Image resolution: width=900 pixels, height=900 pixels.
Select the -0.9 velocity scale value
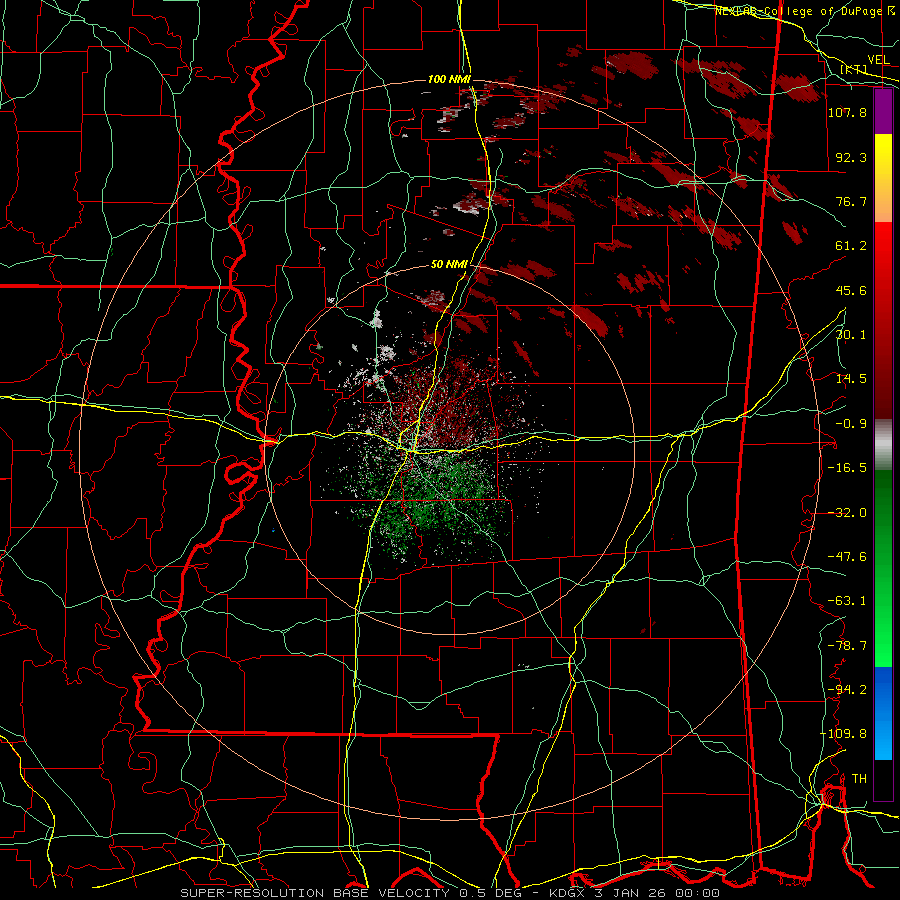(x=851, y=424)
